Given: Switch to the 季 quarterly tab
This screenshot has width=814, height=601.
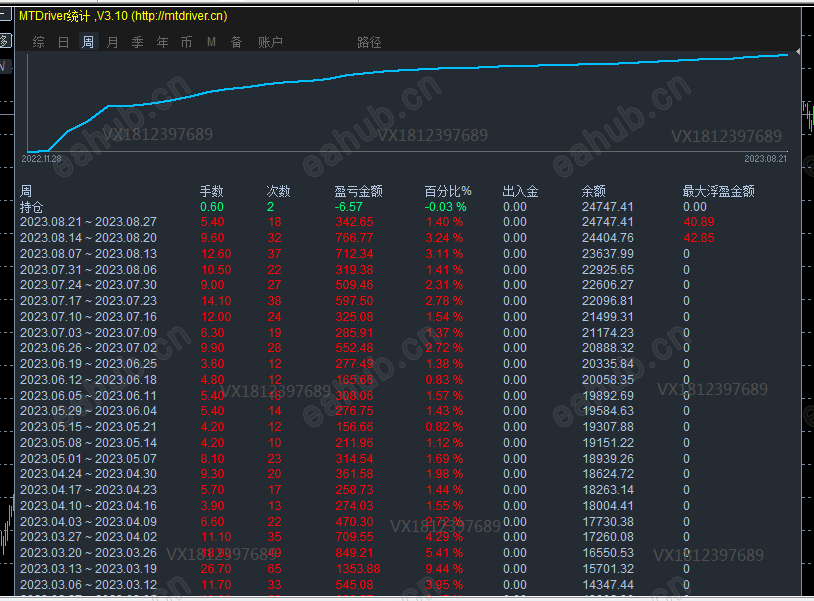Looking at the screenshot, I should point(138,42).
